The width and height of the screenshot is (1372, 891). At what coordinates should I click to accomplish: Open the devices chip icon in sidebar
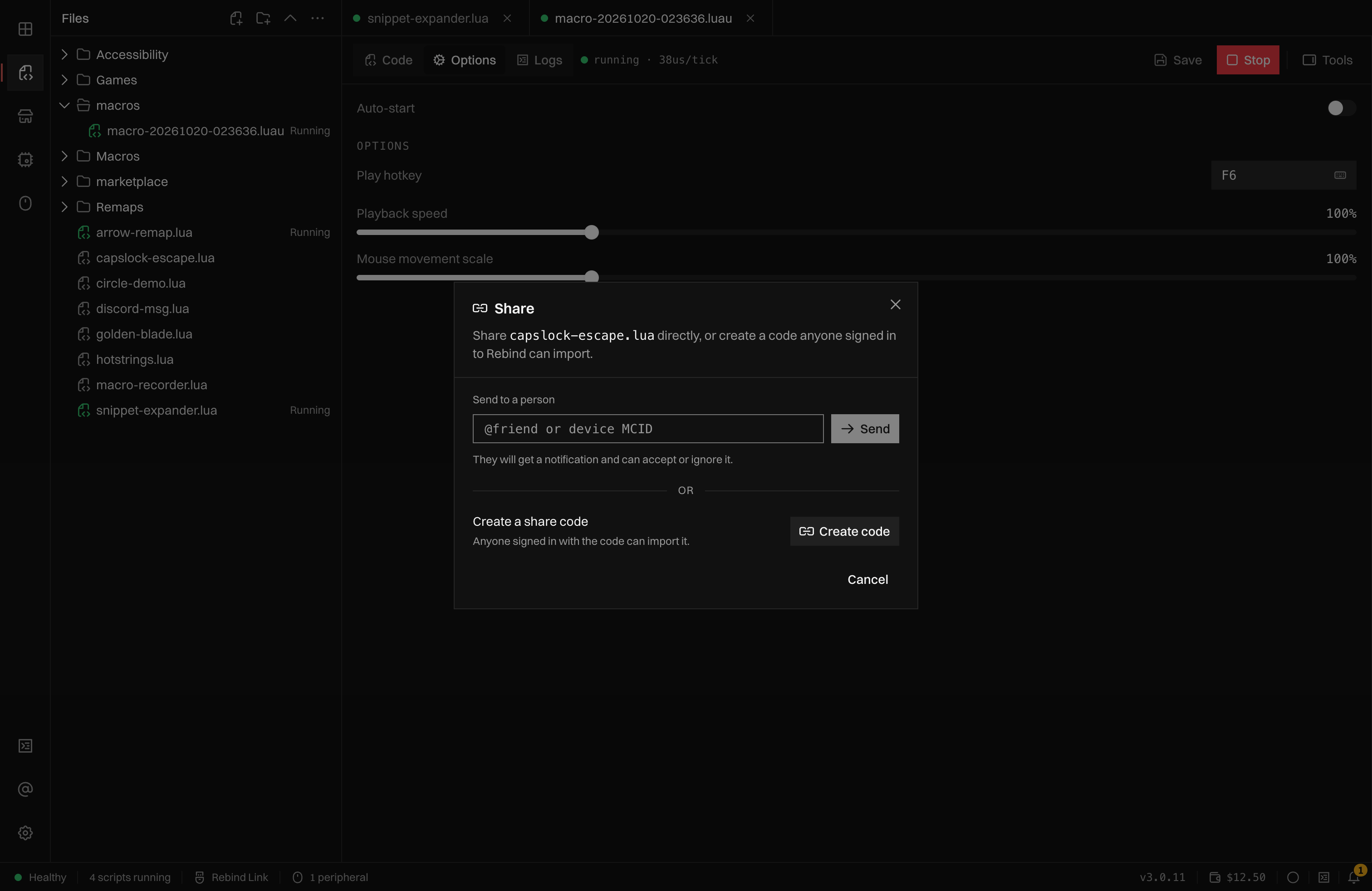25,160
